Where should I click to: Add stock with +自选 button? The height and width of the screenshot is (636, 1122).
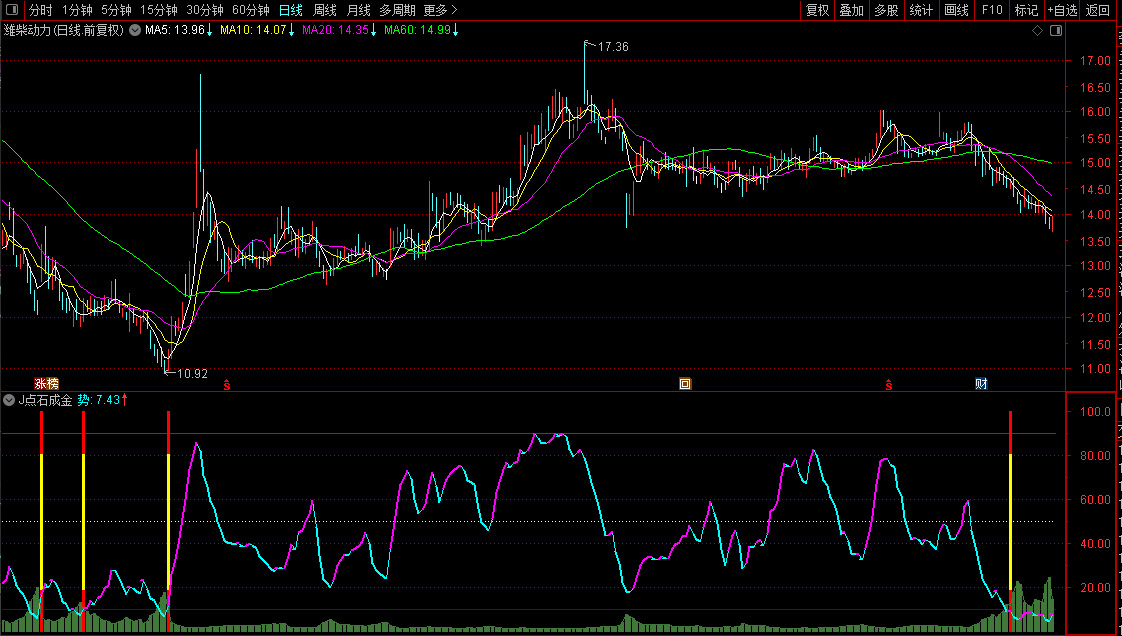(x=1062, y=10)
